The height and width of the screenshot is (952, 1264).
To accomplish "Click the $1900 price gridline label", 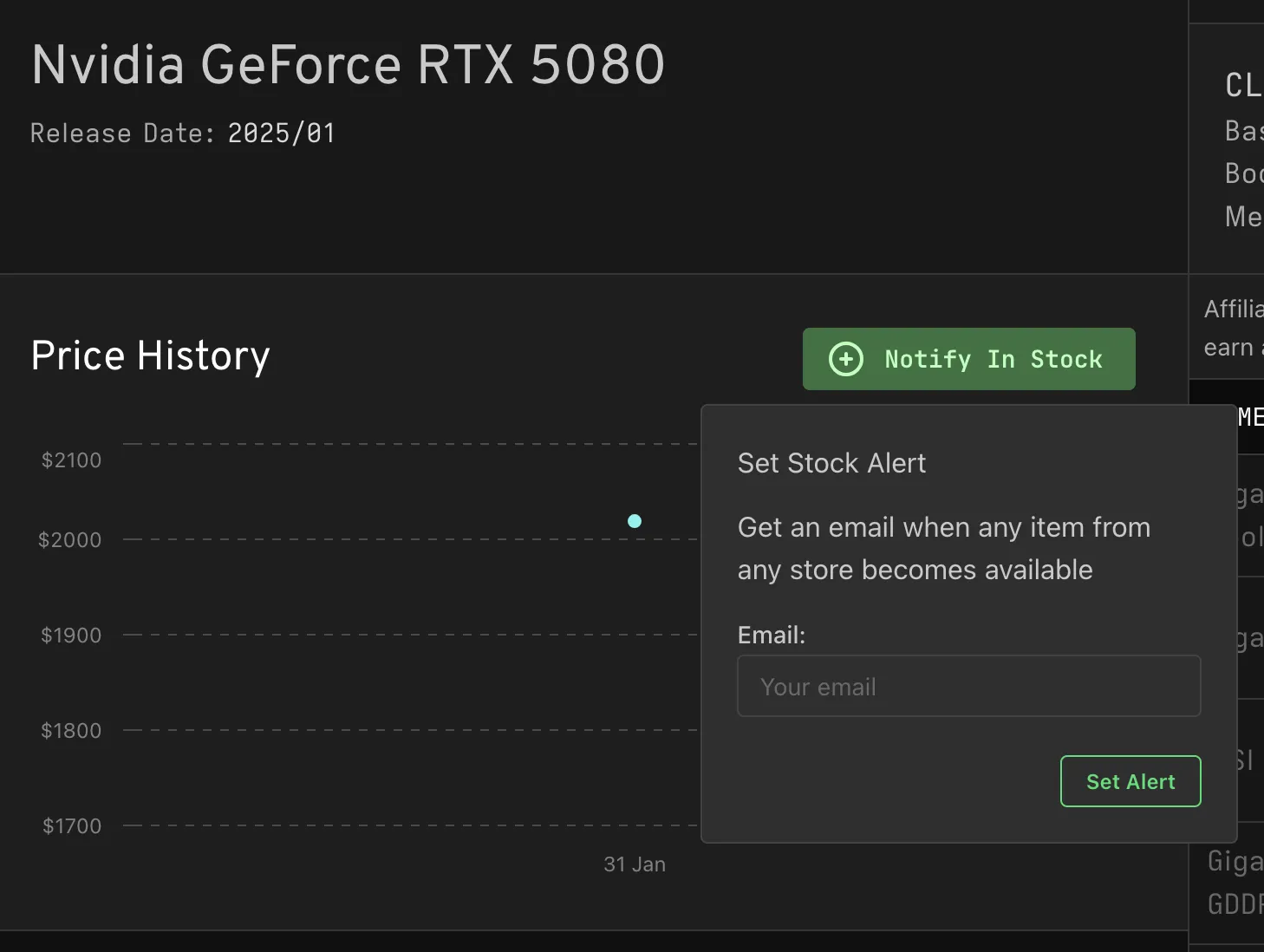I will pos(70,634).
